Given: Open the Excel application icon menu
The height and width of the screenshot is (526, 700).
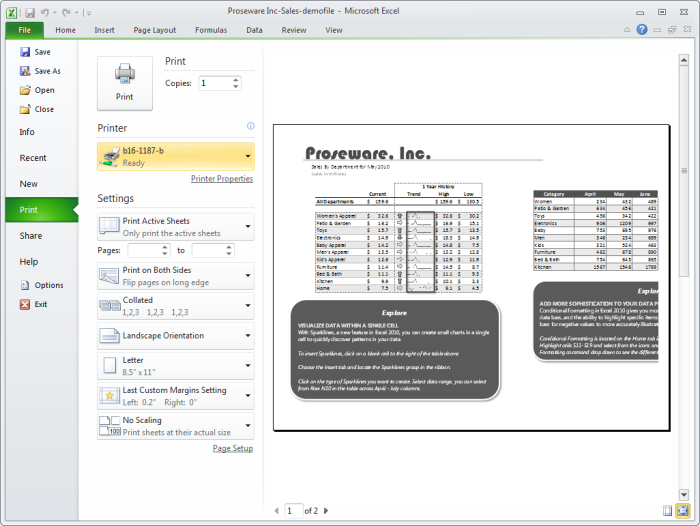Looking at the screenshot, I should click(x=12, y=13).
